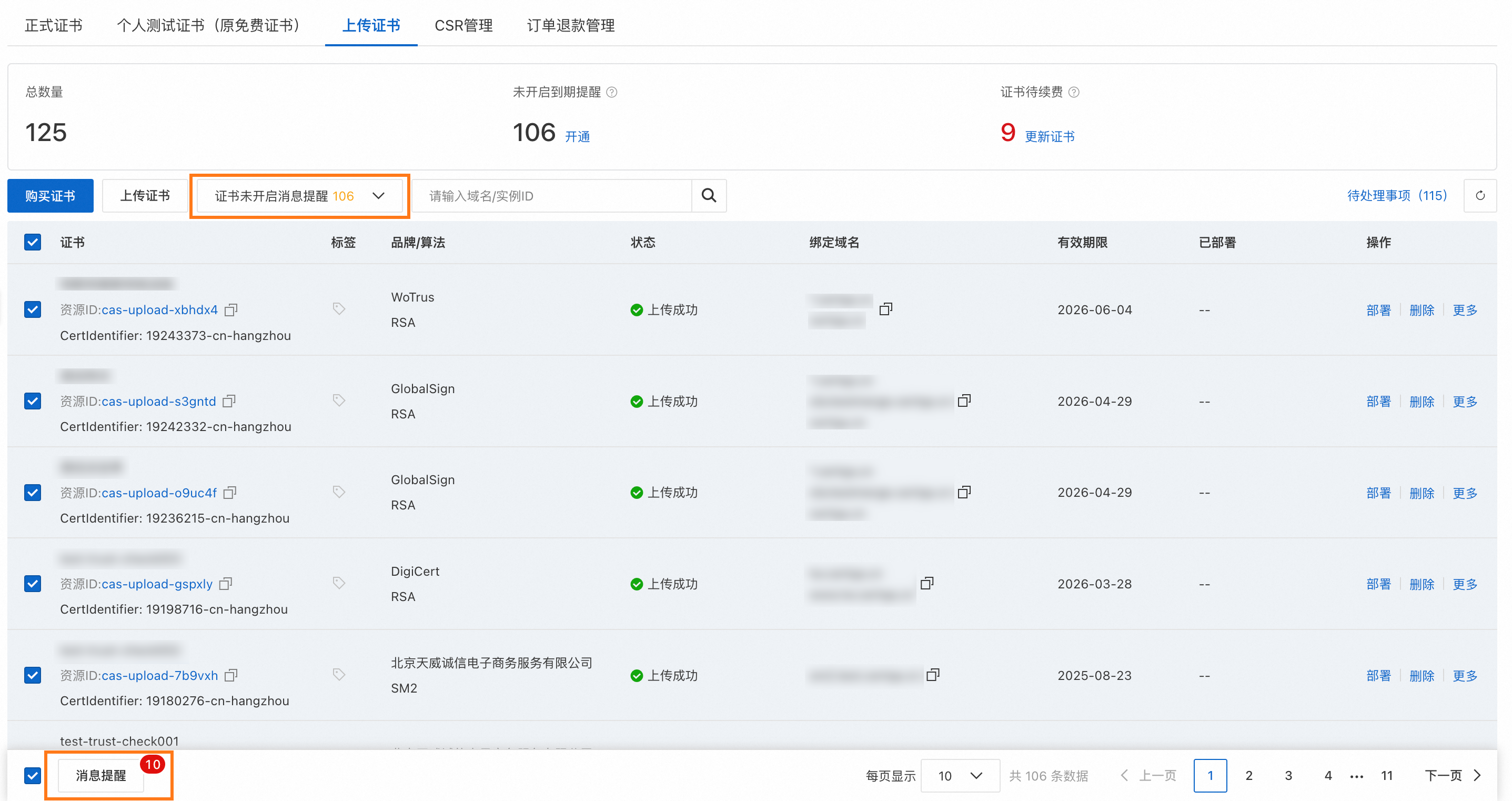Focus the 请输入域名/实例ID search field
This screenshot has width=1512, height=801.
tap(552, 196)
